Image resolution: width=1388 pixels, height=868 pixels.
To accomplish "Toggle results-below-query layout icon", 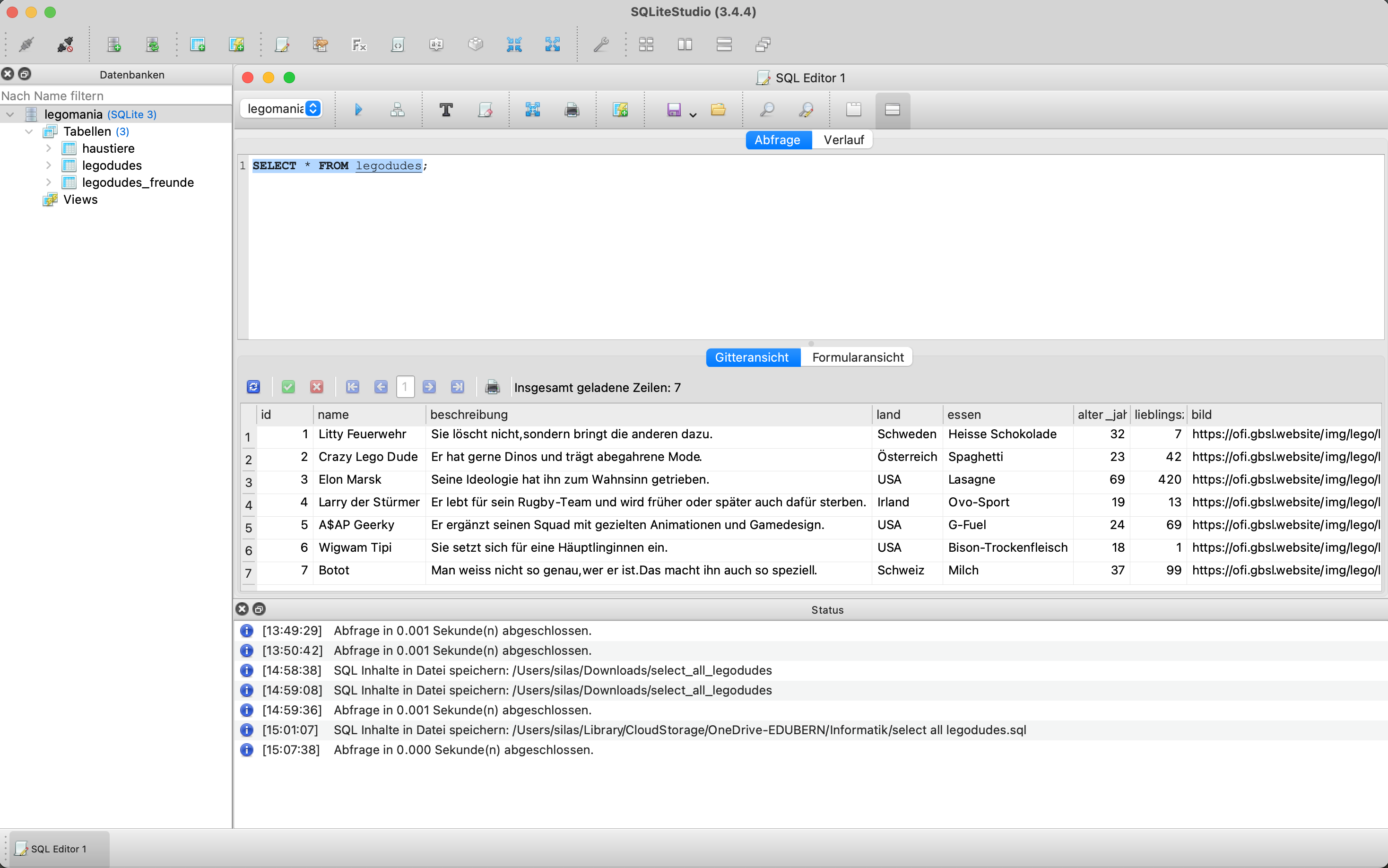I will (892, 109).
